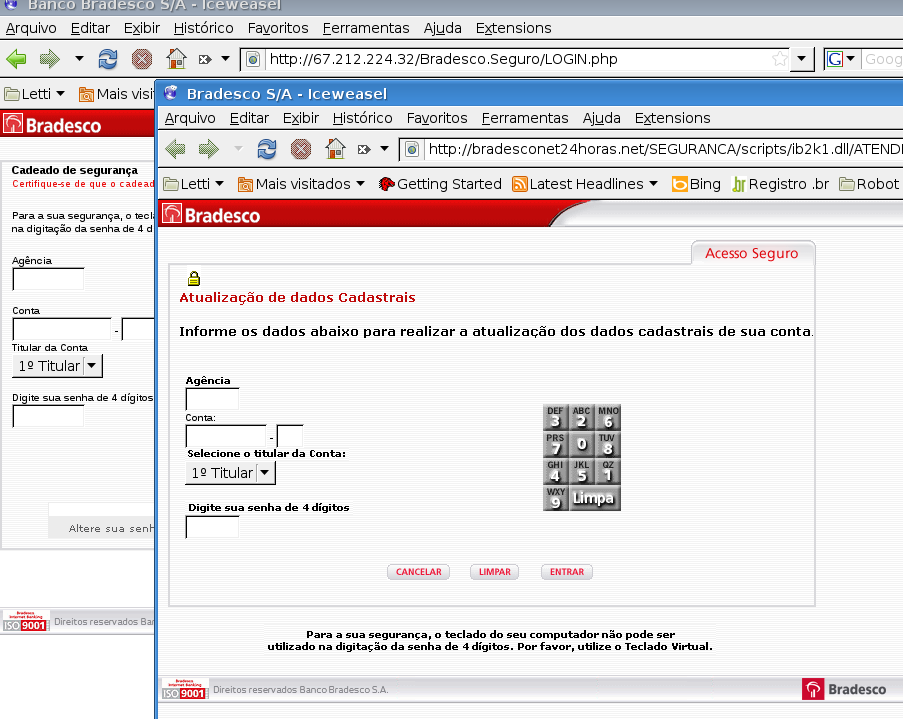Expand Mais visitados bookmarks in front window
This screenshot has height=719, width=903.
click(301, 184)
